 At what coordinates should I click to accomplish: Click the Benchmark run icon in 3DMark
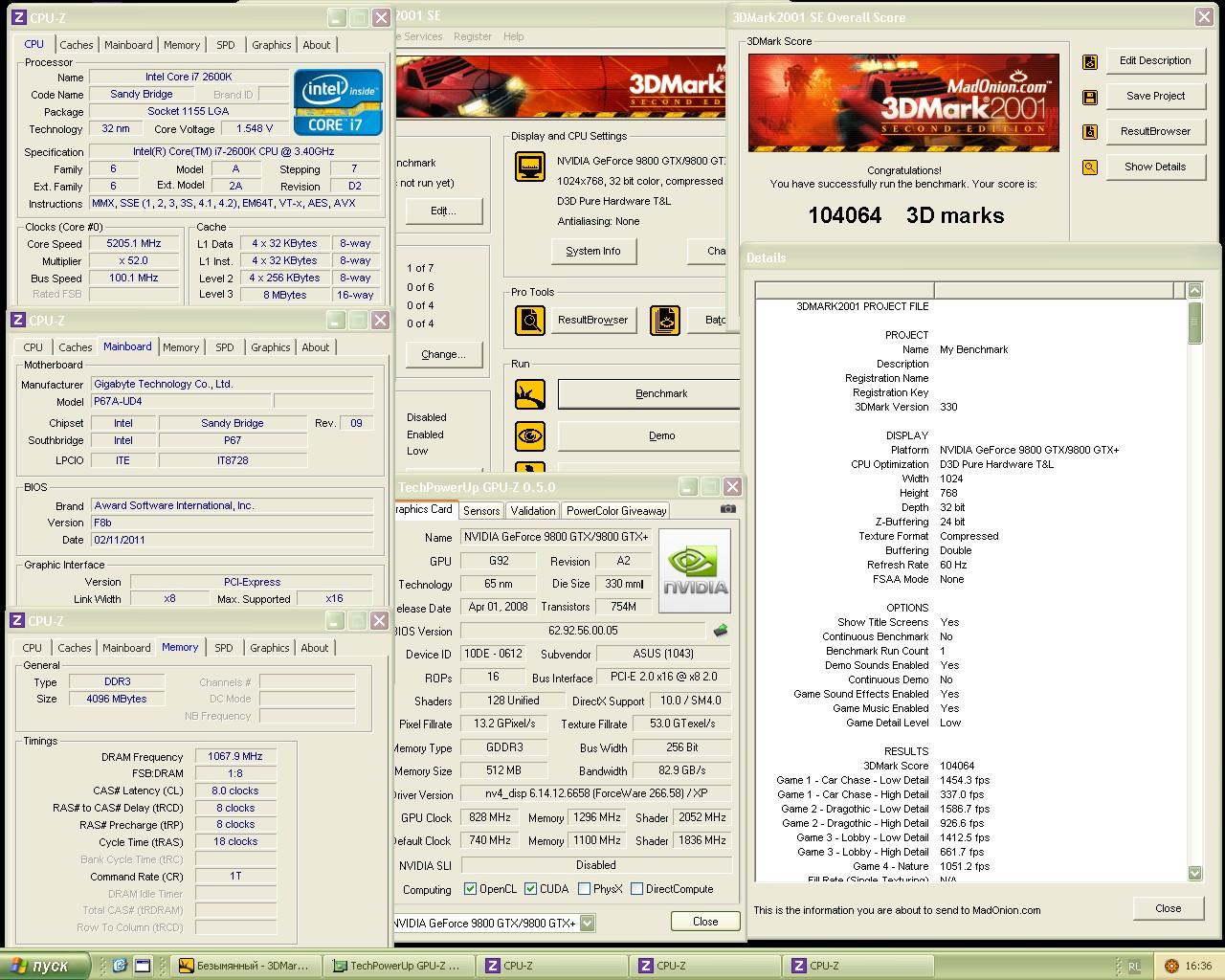[x=529, y=393]
